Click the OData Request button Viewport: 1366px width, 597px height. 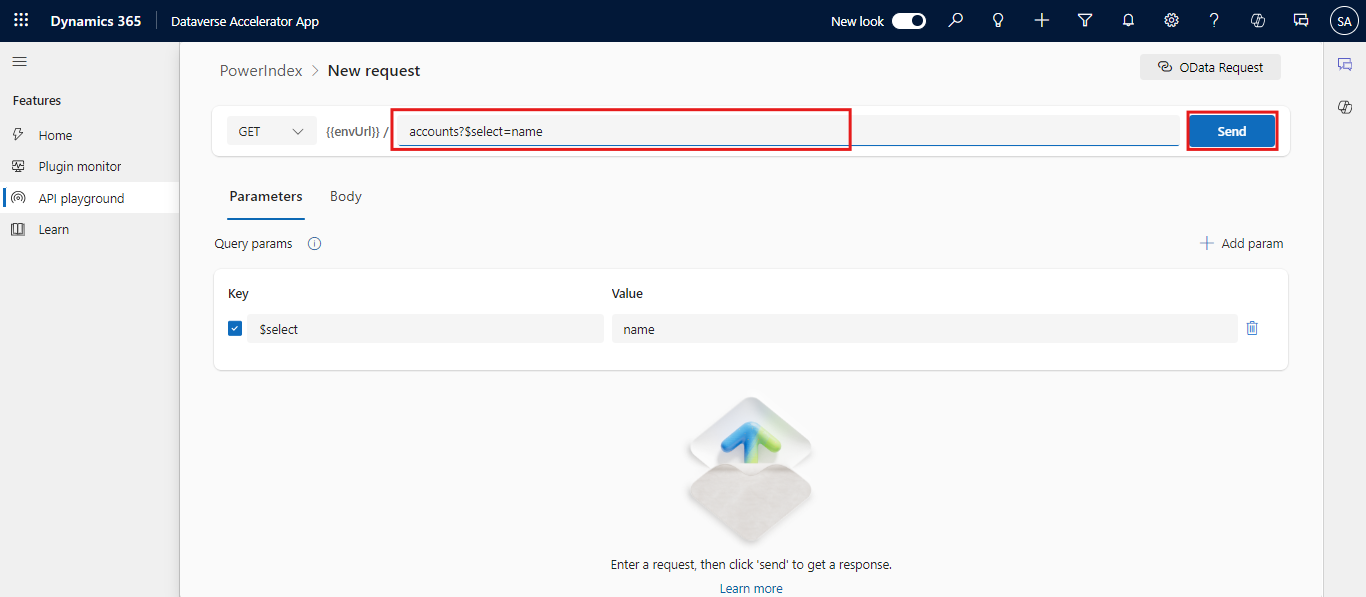(1210, 68)
